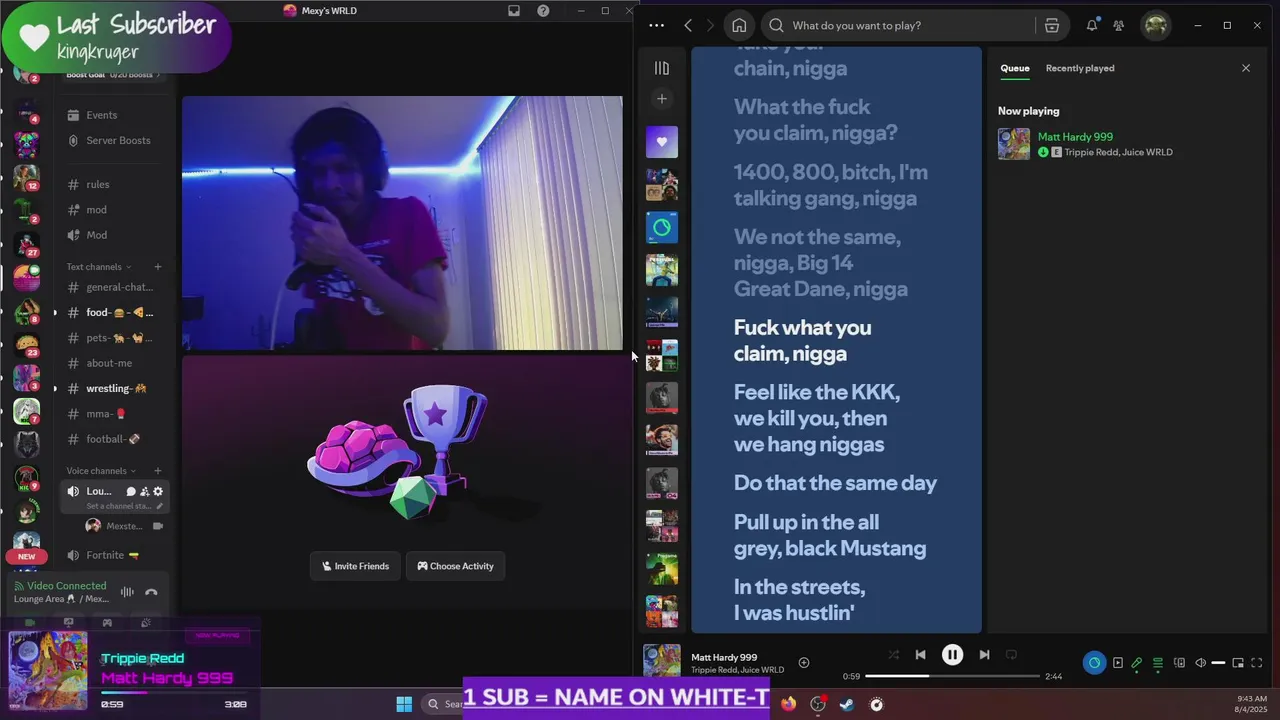The height and width of the screenshot is (720, 1280).
Task: Open the Spotify Home button
Action: [x=739, y=25]
